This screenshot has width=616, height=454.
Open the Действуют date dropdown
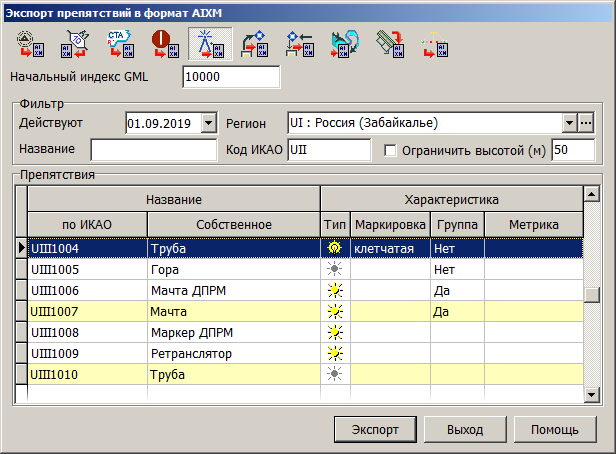tap(208, 123)
